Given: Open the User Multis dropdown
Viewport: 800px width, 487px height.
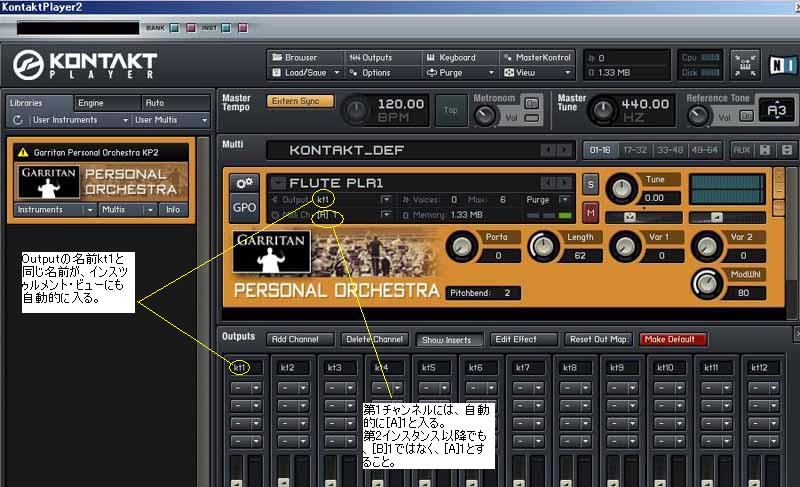Looking at the screenshot, I should 170,120.
